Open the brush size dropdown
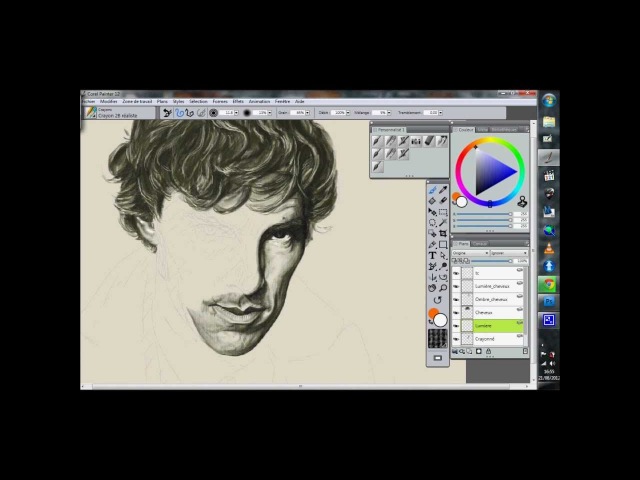The image size is (640, 480). click(236, 113)
